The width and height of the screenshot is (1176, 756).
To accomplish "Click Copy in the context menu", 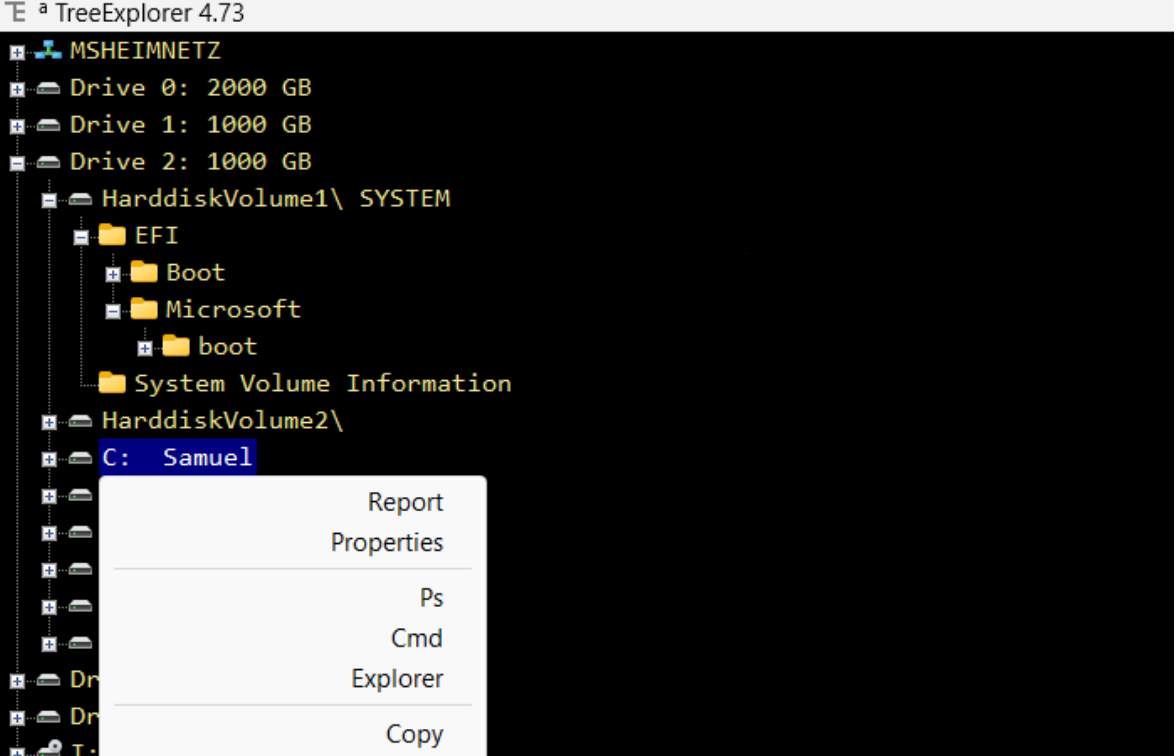I will [x=414, y=733].
